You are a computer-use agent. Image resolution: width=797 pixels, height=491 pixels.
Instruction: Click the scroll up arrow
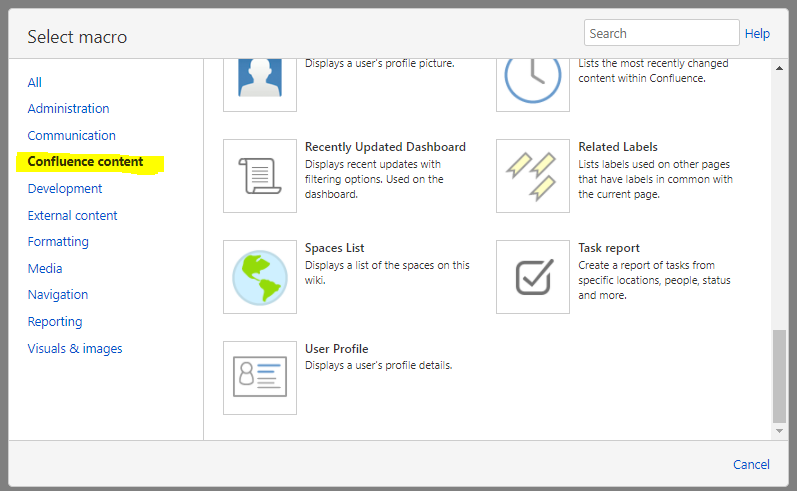point(779,68)
